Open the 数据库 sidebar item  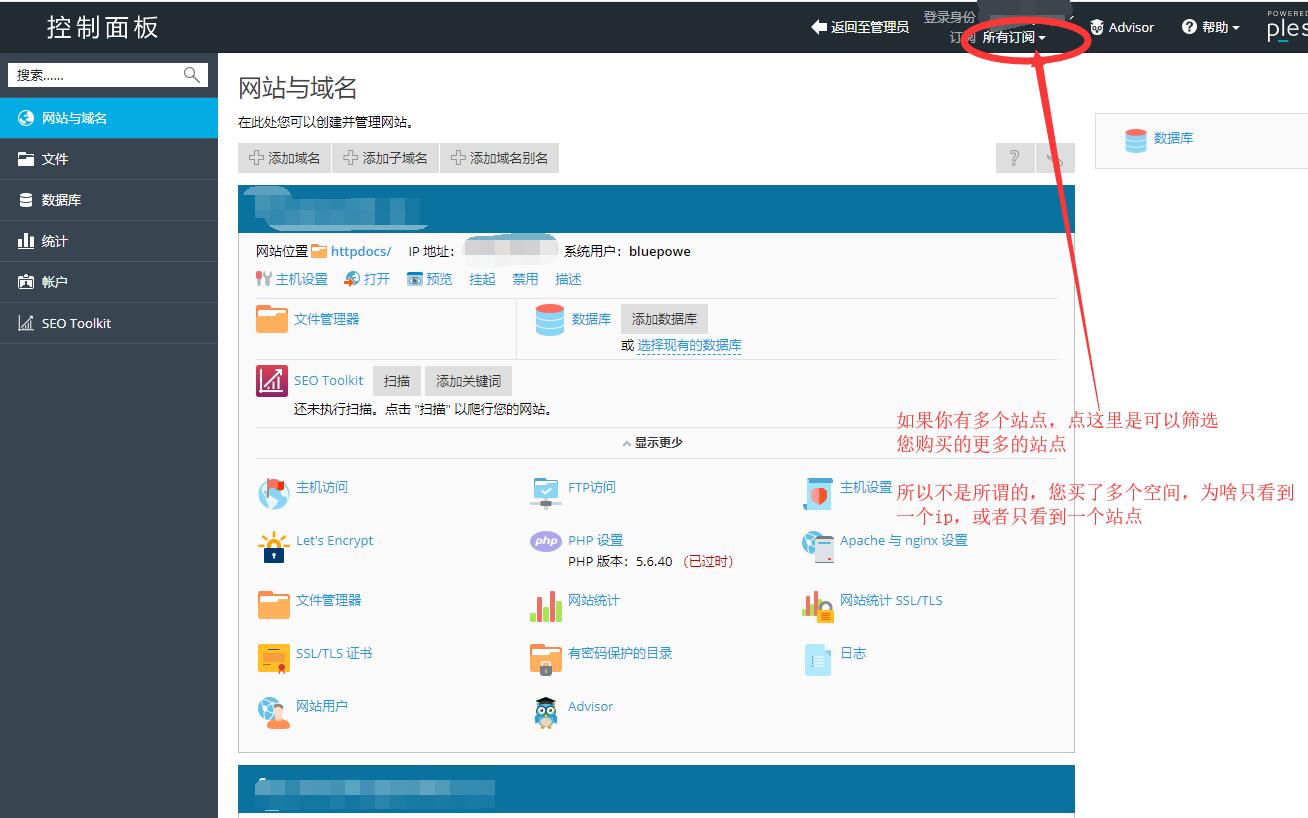point(108,200)
